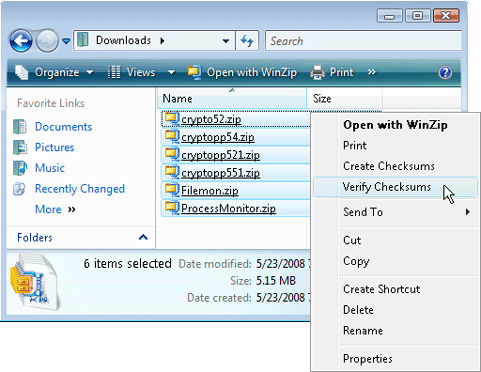Click the blue Back navigation arrow
The image size is (481, 372).
(21, 41)
